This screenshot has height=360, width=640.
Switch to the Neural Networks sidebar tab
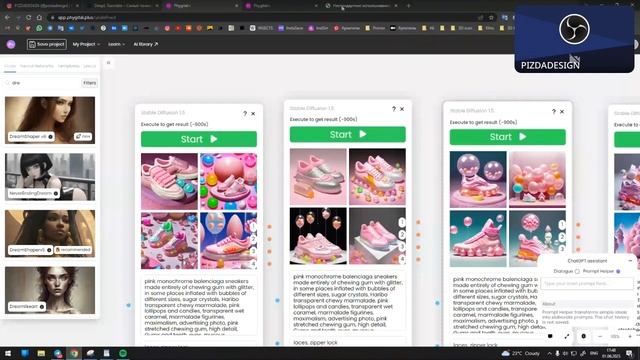37,66
